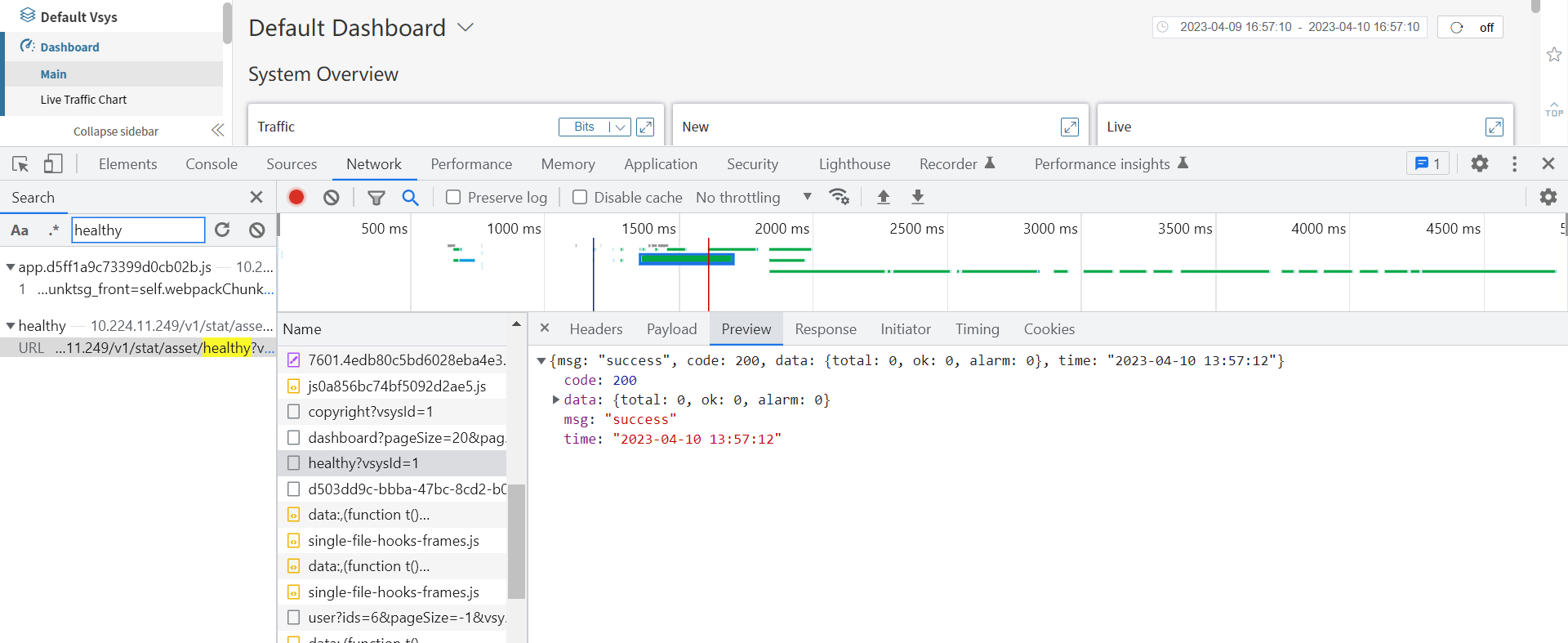Click Collapse sidebar
Viewport: 1568px width, 643px height.
116,132
